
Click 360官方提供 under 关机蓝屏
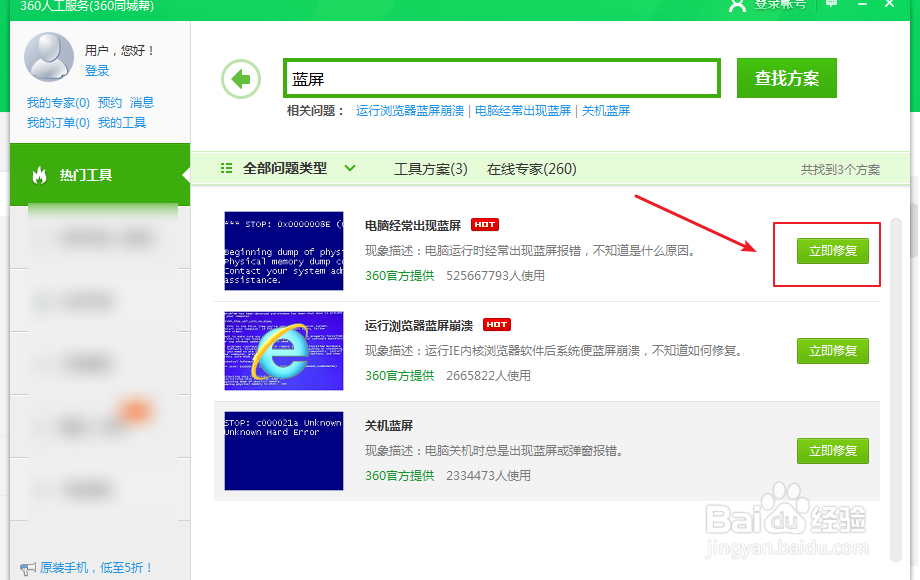[x=400, y=476]
